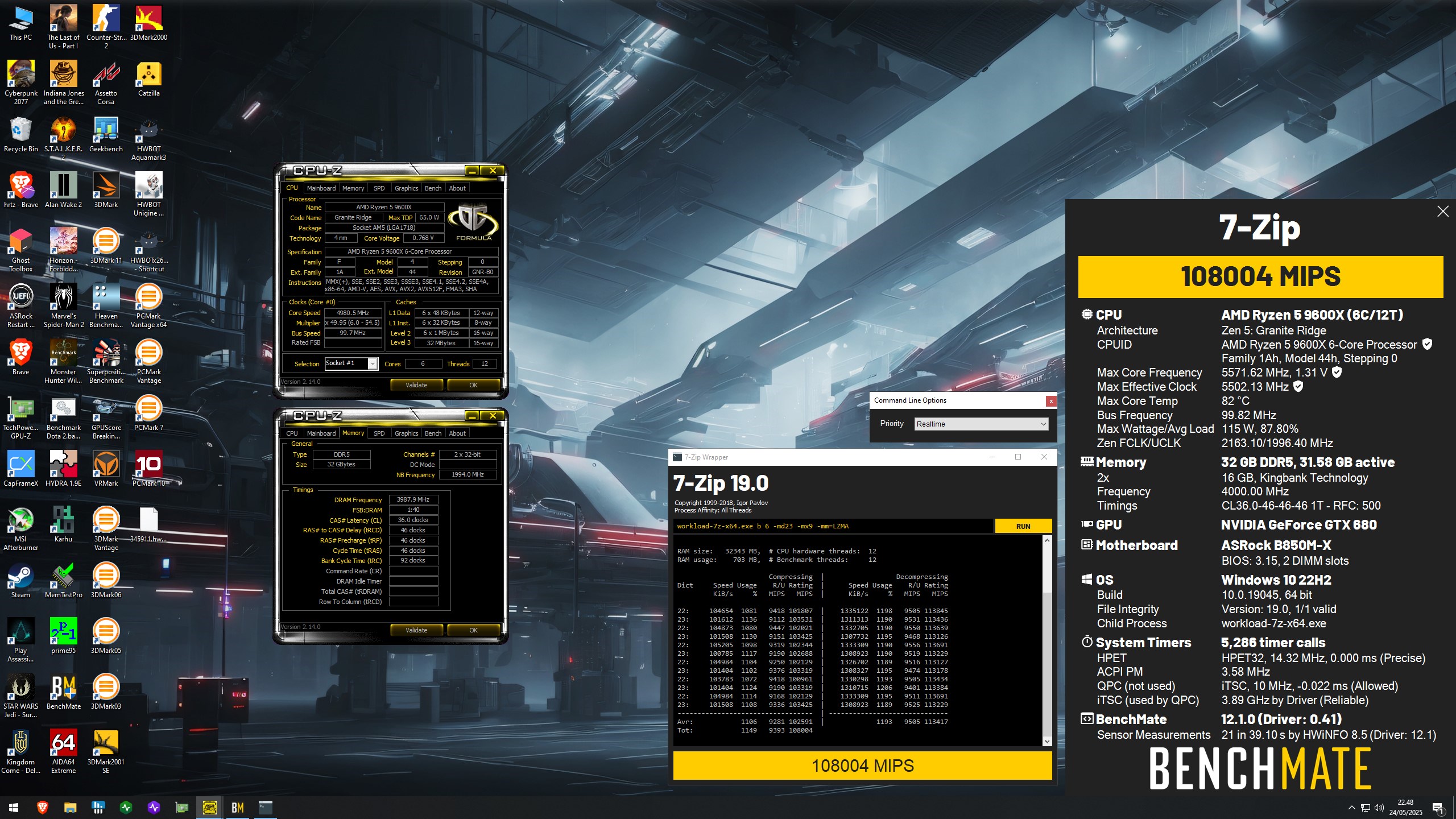1456x819 pixels.
Task: Open Karhu desktop icon
Action: [63, 524]
